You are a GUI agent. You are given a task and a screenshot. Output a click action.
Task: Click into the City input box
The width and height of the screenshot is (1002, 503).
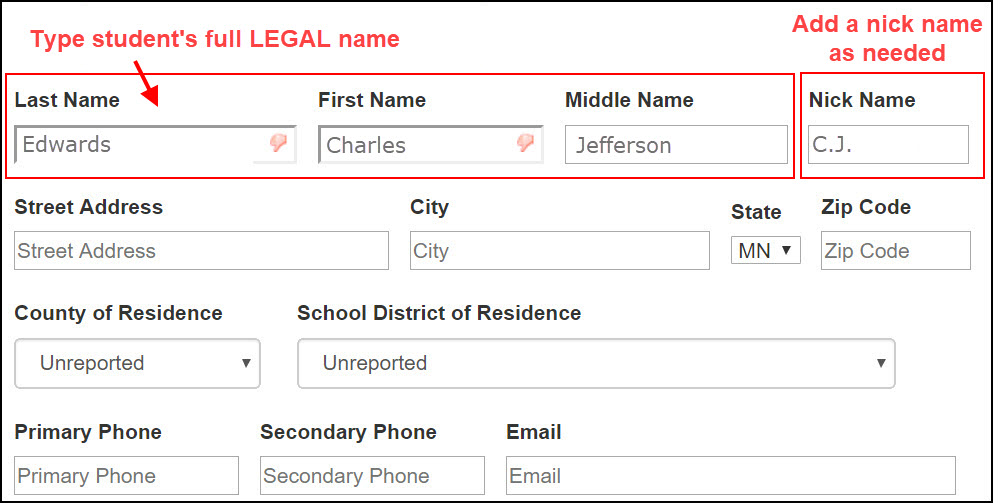(x=560, y=251)
